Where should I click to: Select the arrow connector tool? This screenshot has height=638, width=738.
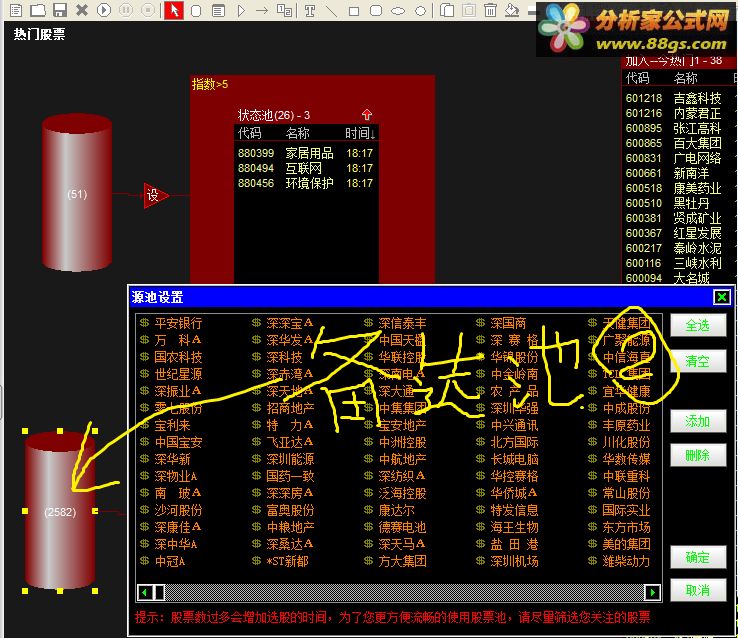[262, 10]
